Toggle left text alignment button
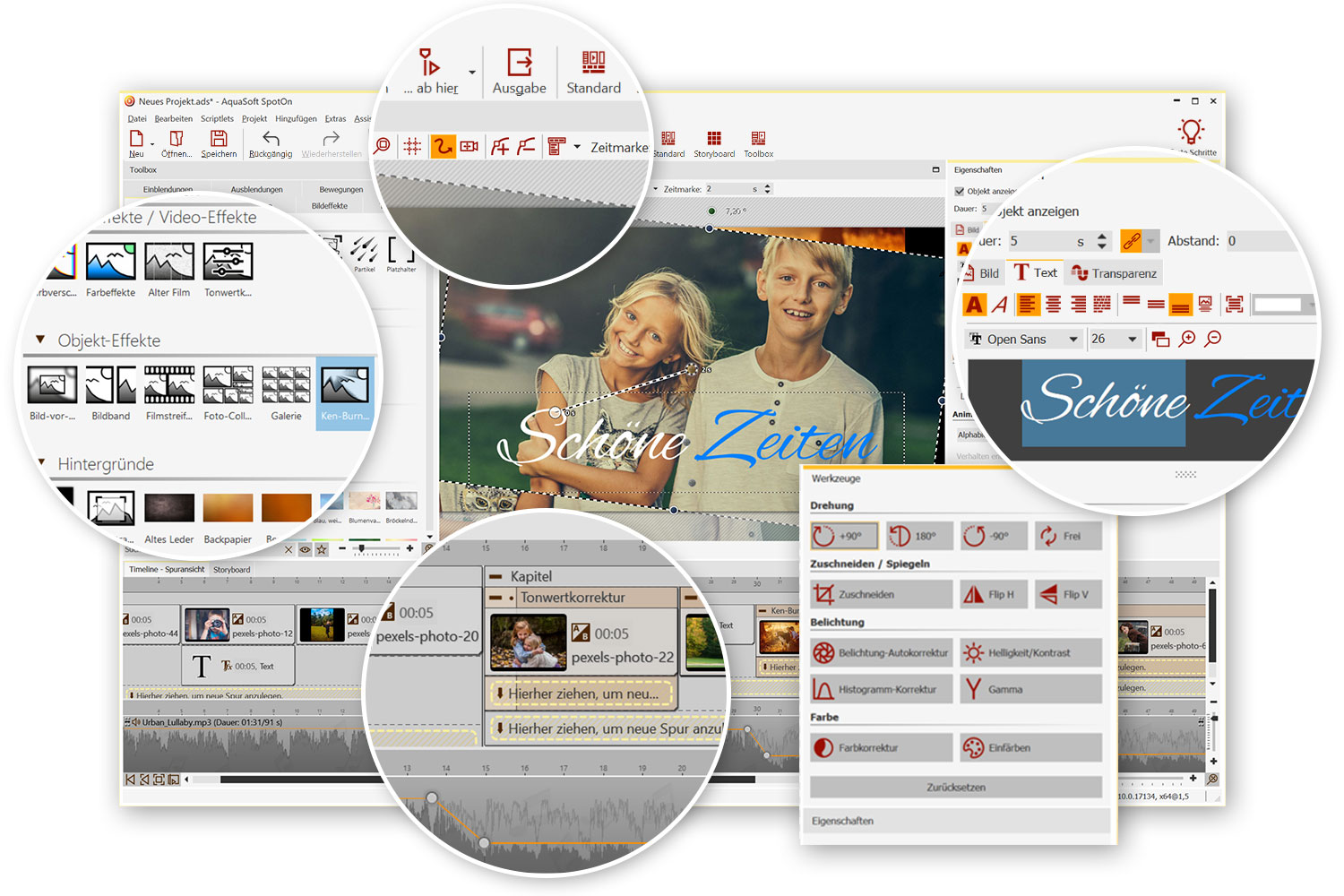Screen dimensions: 1344x896 click(x=1027, y=305)
